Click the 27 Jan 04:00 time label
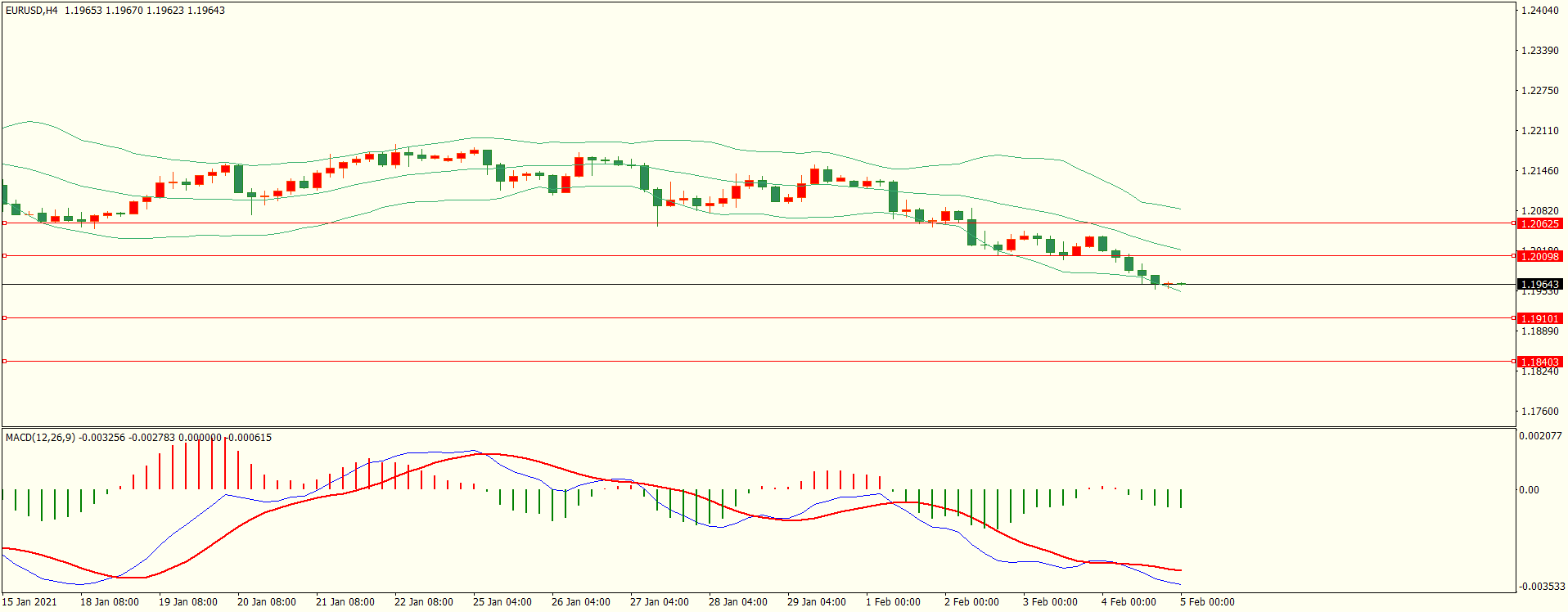Viewport: 1568px width, 612px height. click(x=660, y=602)
